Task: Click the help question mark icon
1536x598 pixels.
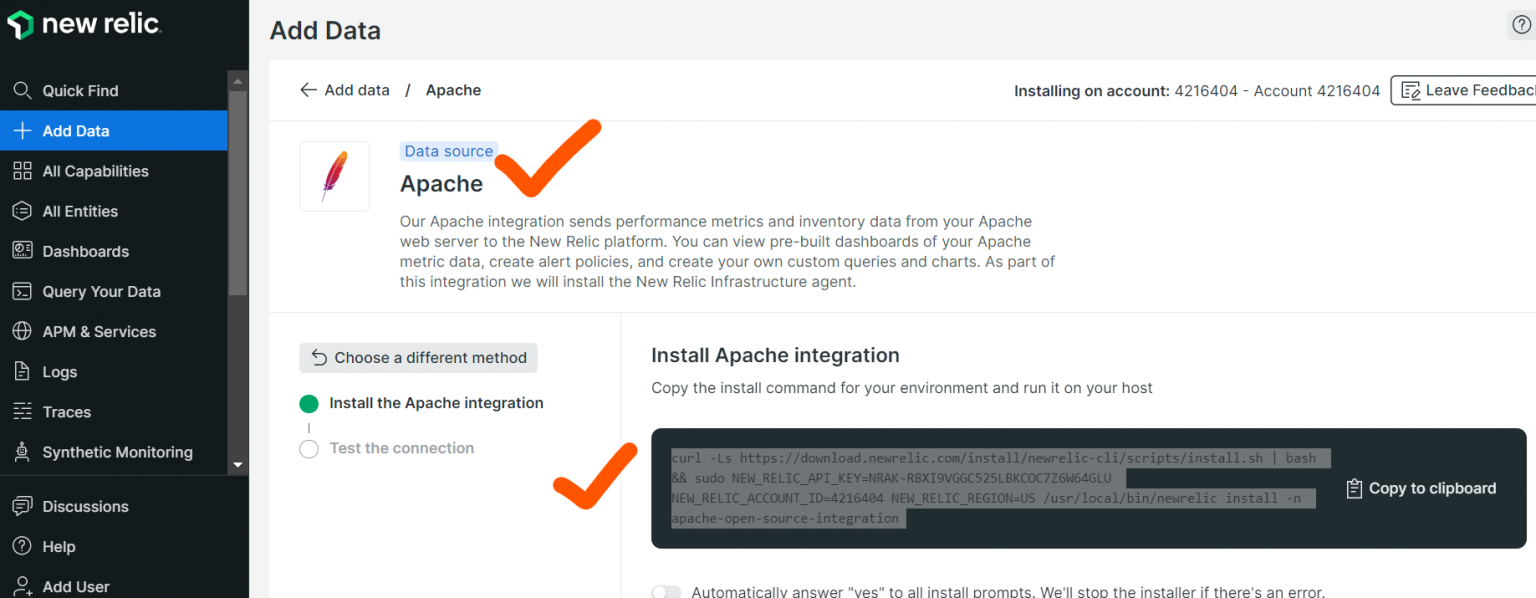Action: [x=1521, y=26]
